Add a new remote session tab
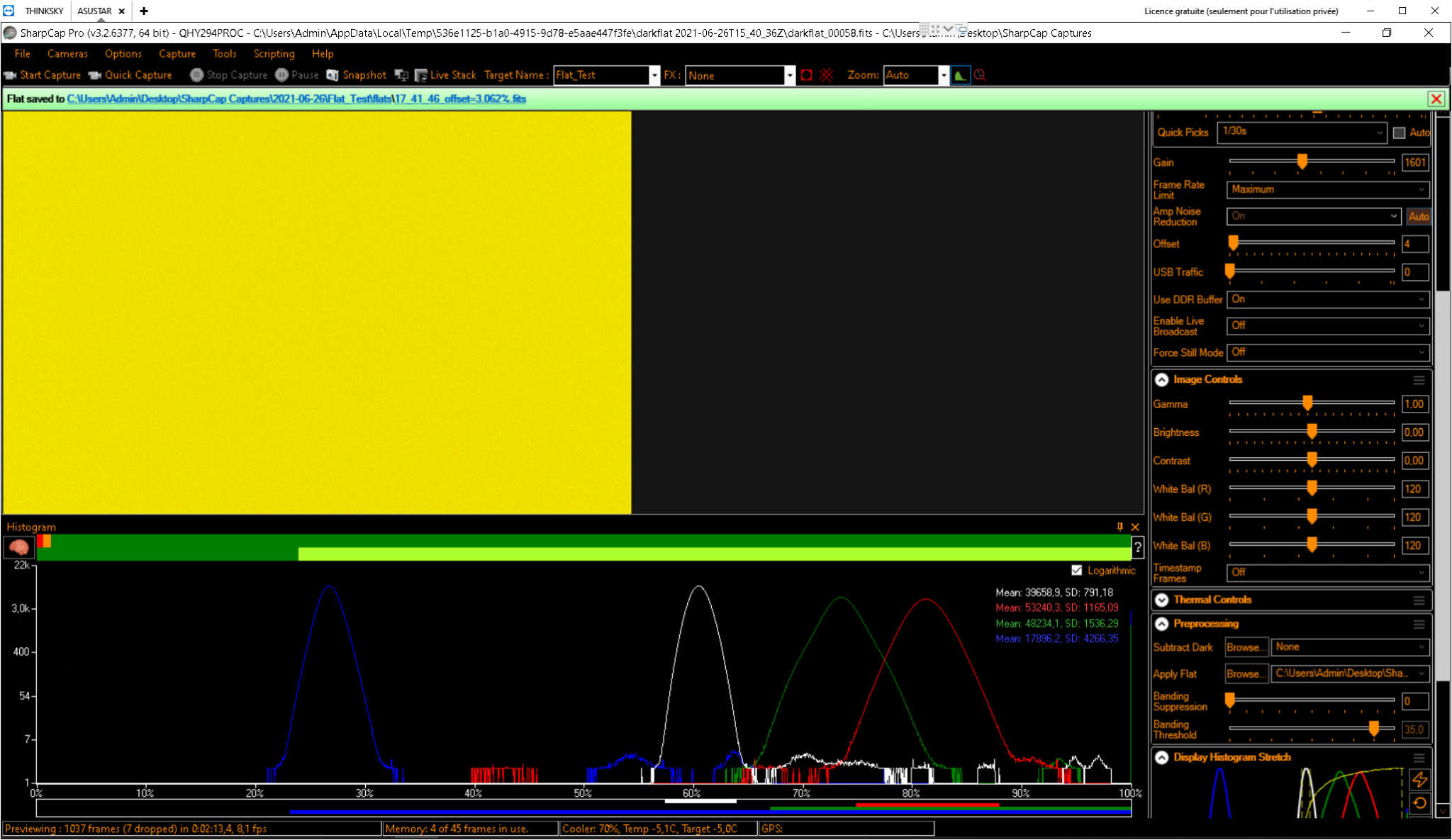Viewport: 1452px width, 840px height. point(144,11)
